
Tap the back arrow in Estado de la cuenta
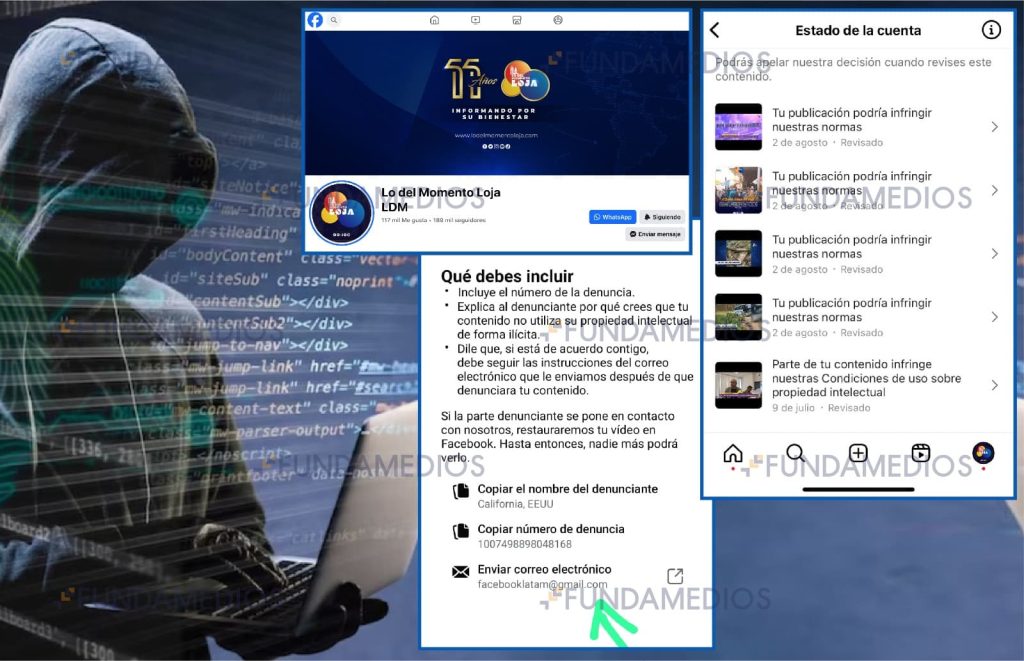pyautogui.click(x=715, y=31)
